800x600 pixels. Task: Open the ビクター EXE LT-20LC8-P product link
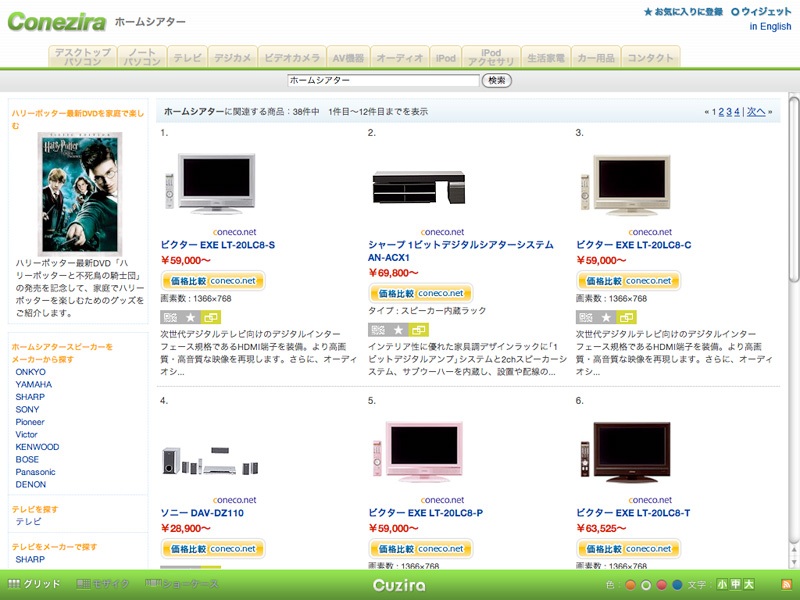click(x=426, y=513)
